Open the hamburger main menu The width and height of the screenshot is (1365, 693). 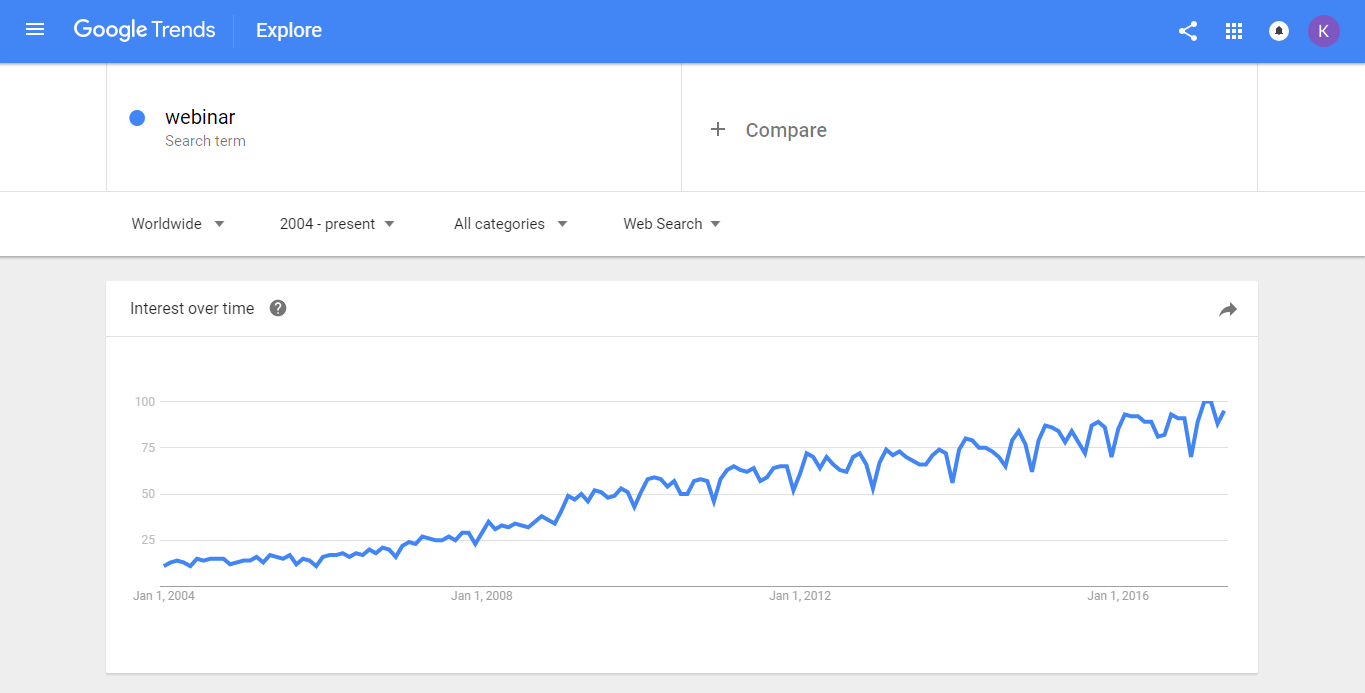(x=35, y=30)
